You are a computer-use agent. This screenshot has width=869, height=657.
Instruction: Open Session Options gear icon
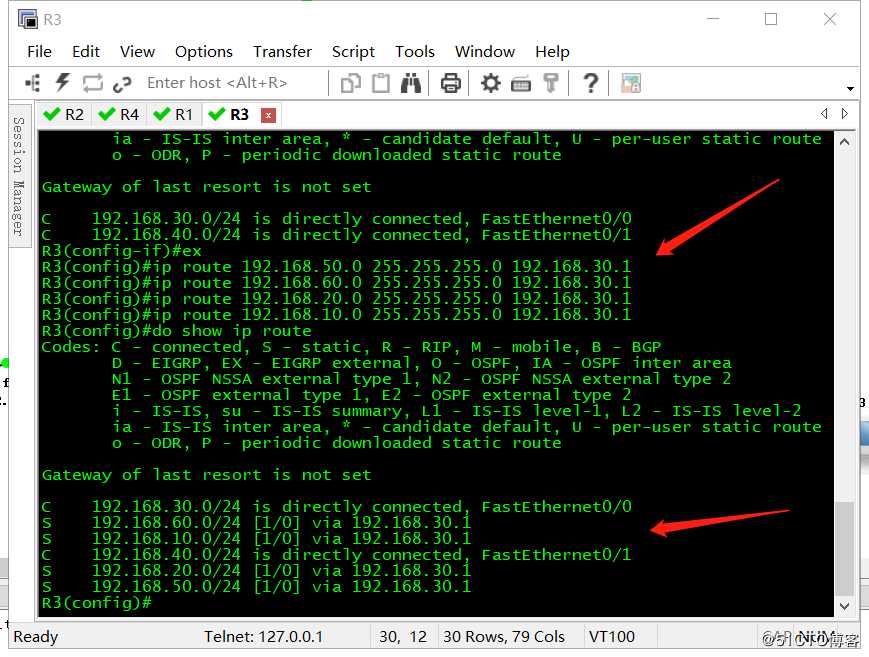pyautogui.click(x=490, y=83)
